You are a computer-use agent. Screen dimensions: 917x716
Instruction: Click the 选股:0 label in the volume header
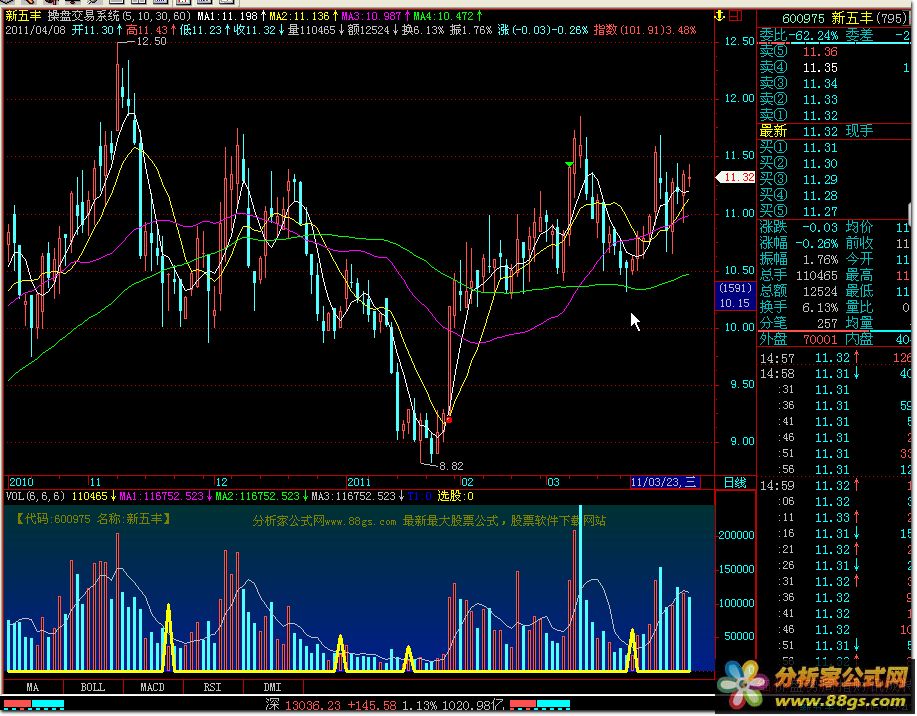tap(456, 497)
